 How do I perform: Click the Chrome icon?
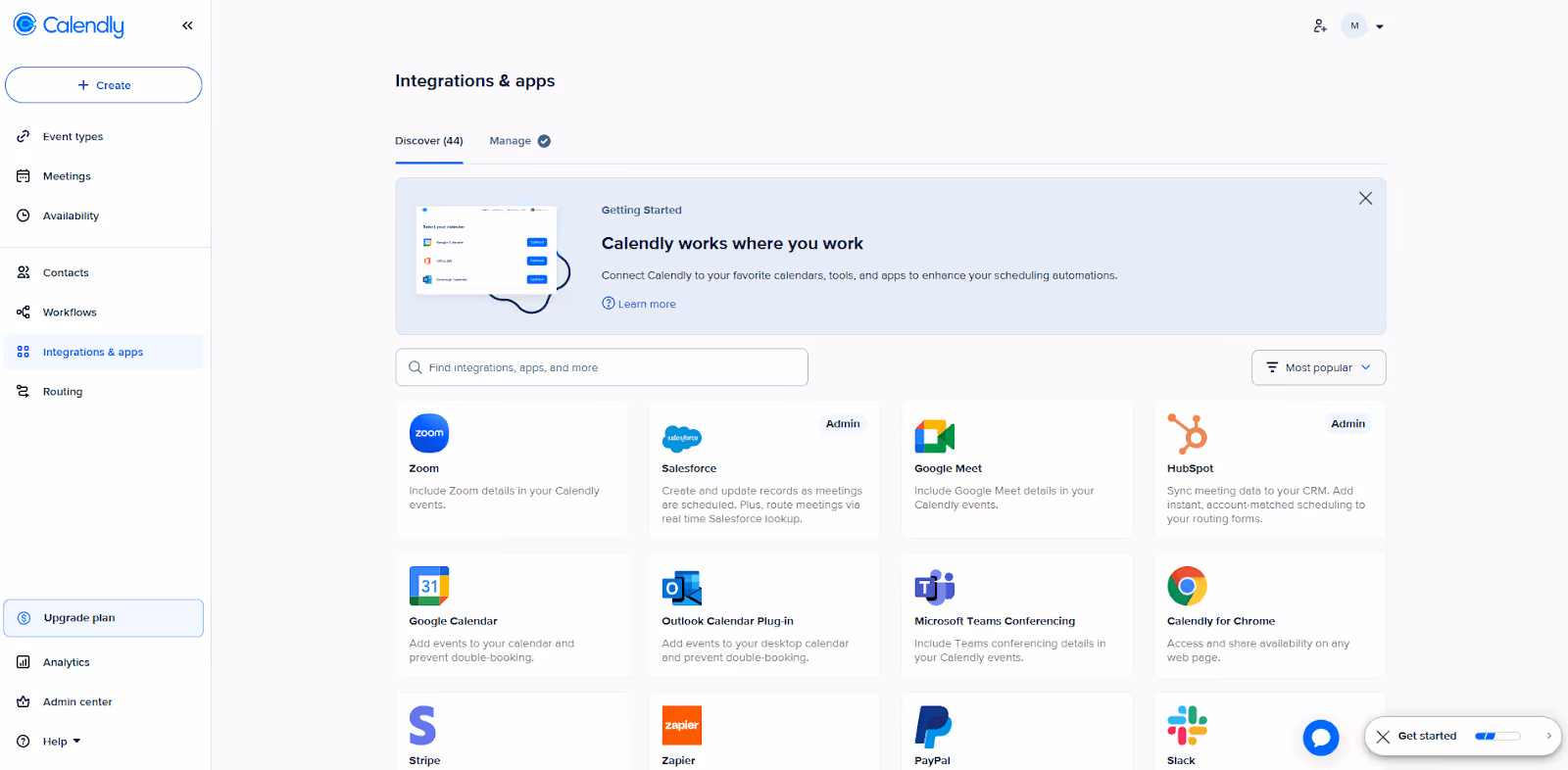click(1187, 586)
